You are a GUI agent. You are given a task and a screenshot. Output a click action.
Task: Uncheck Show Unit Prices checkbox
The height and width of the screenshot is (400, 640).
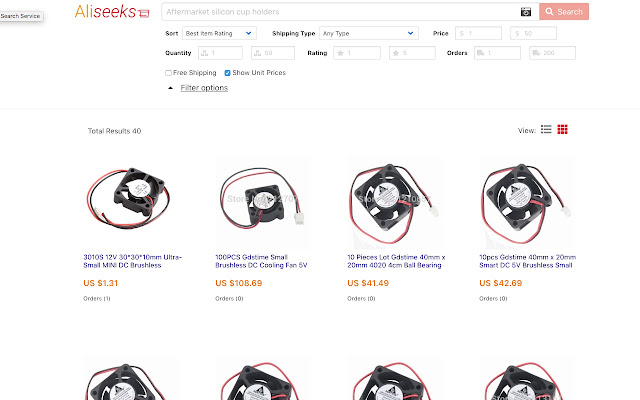[228, 73]
